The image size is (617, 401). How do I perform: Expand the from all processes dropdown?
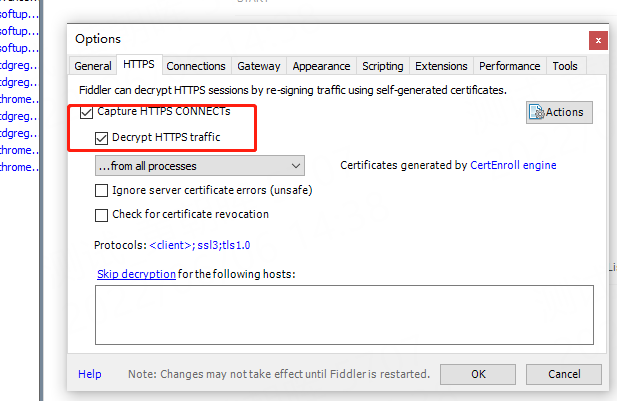(200, 166)
